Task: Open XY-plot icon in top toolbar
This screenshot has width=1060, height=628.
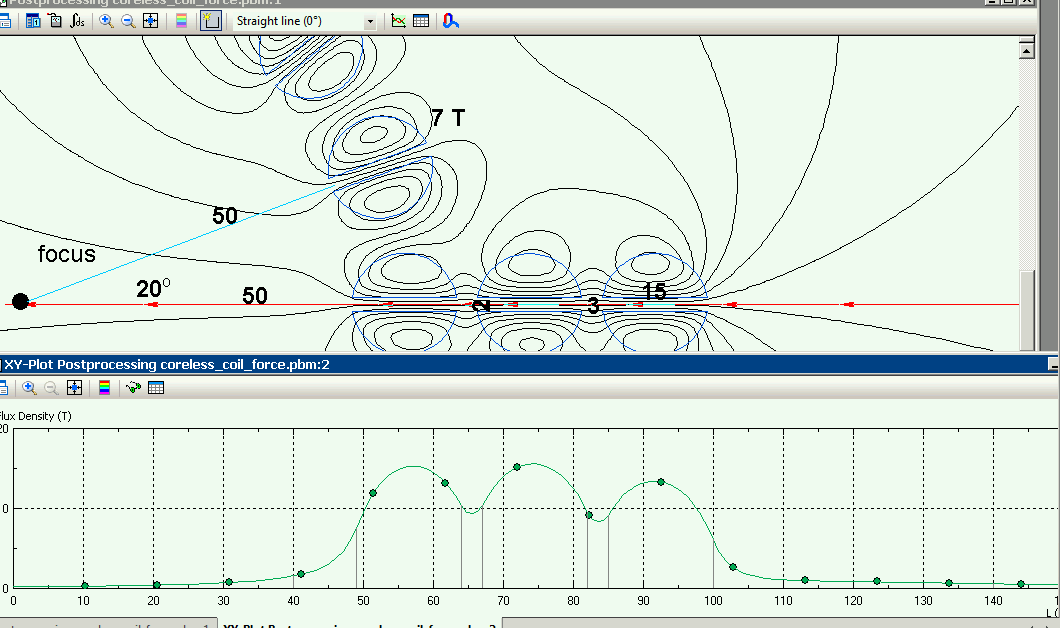Action: tap(399, 21)
